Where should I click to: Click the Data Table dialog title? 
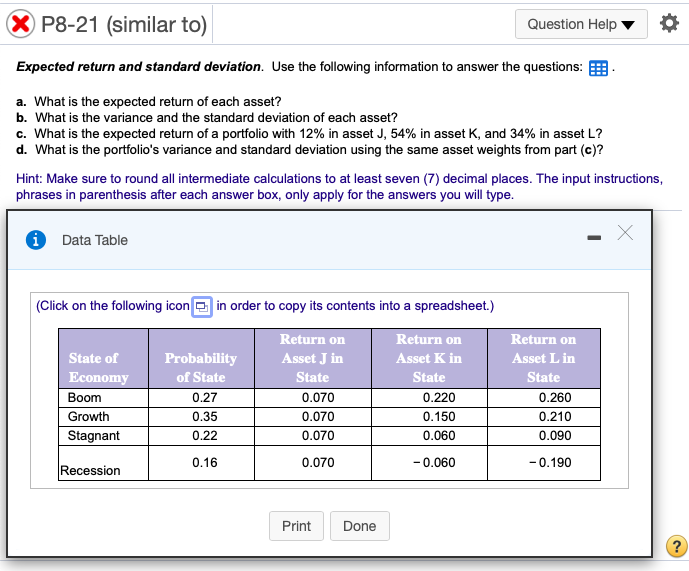coord(95,240)
